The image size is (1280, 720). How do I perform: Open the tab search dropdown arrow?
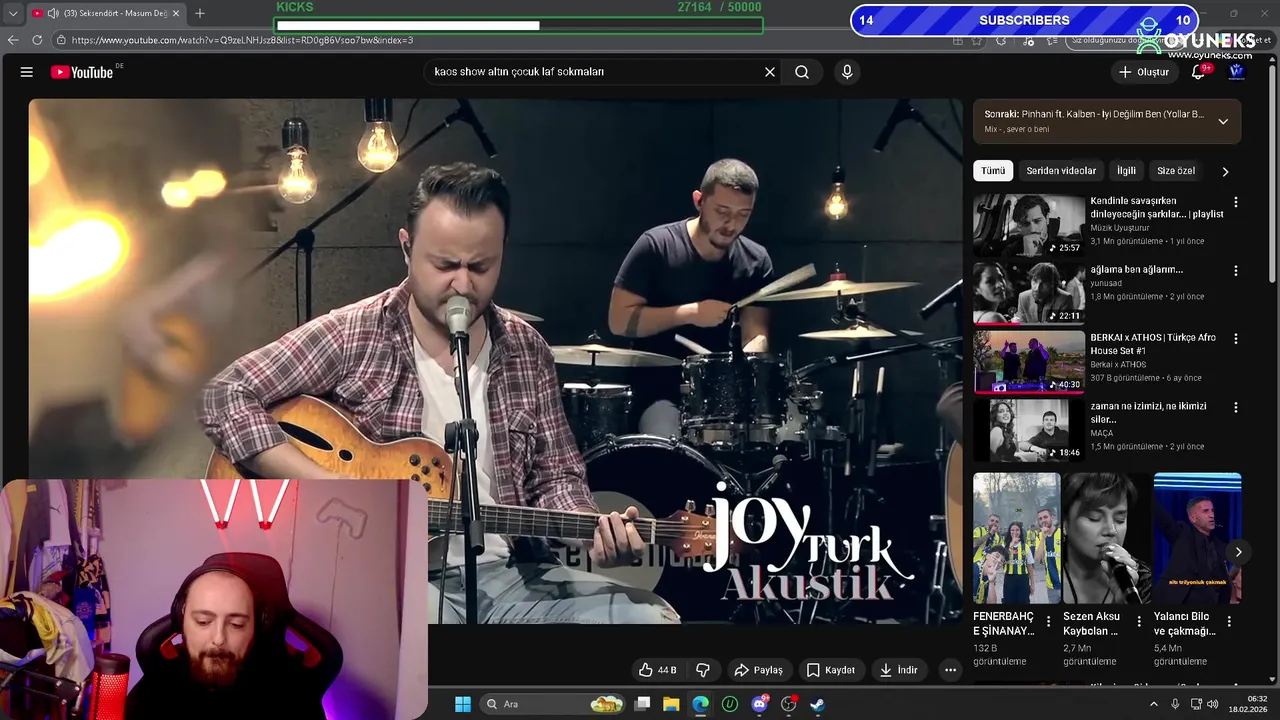pos(12,13)
